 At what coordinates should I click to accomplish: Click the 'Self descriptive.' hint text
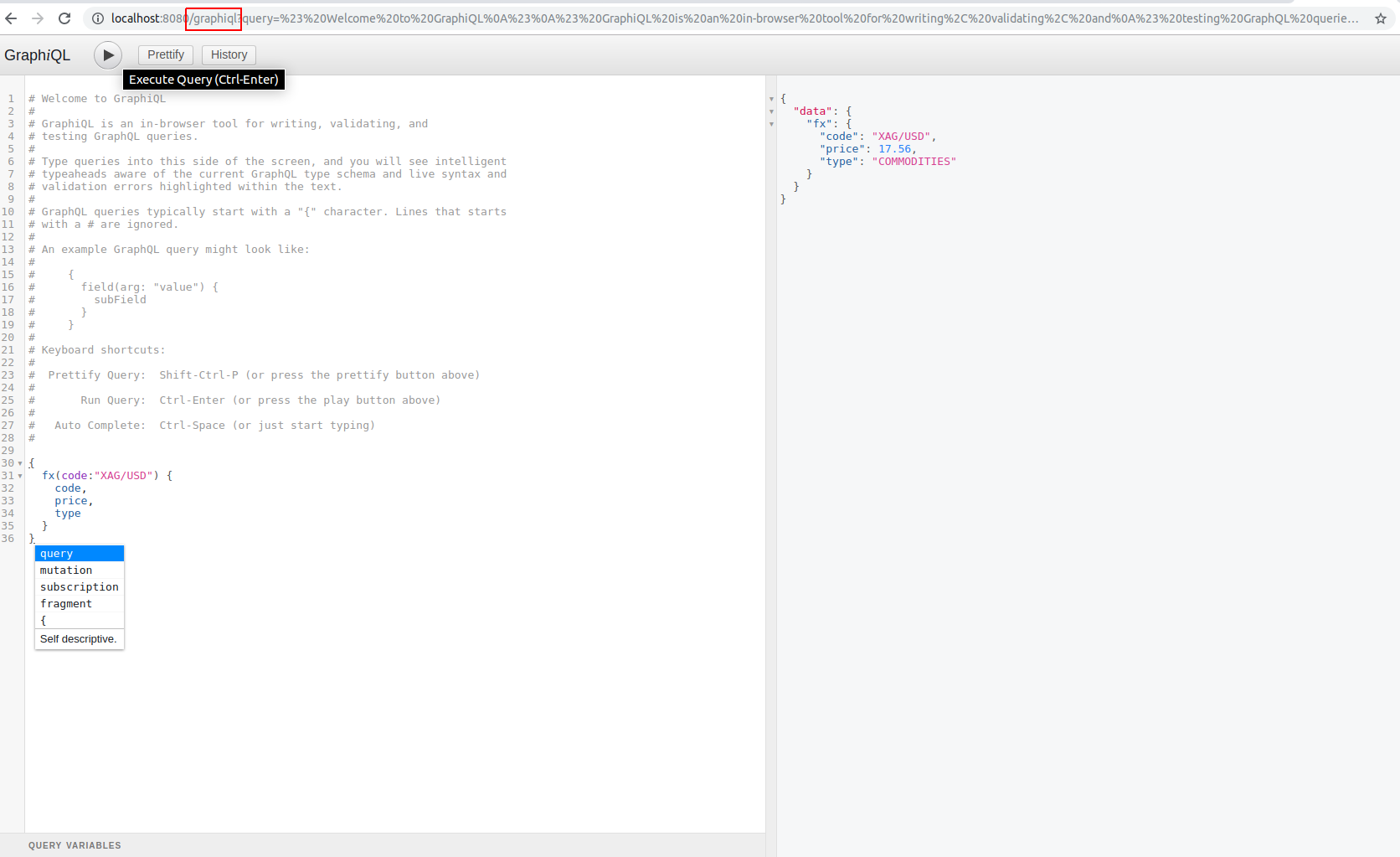[x=79, y=639]
